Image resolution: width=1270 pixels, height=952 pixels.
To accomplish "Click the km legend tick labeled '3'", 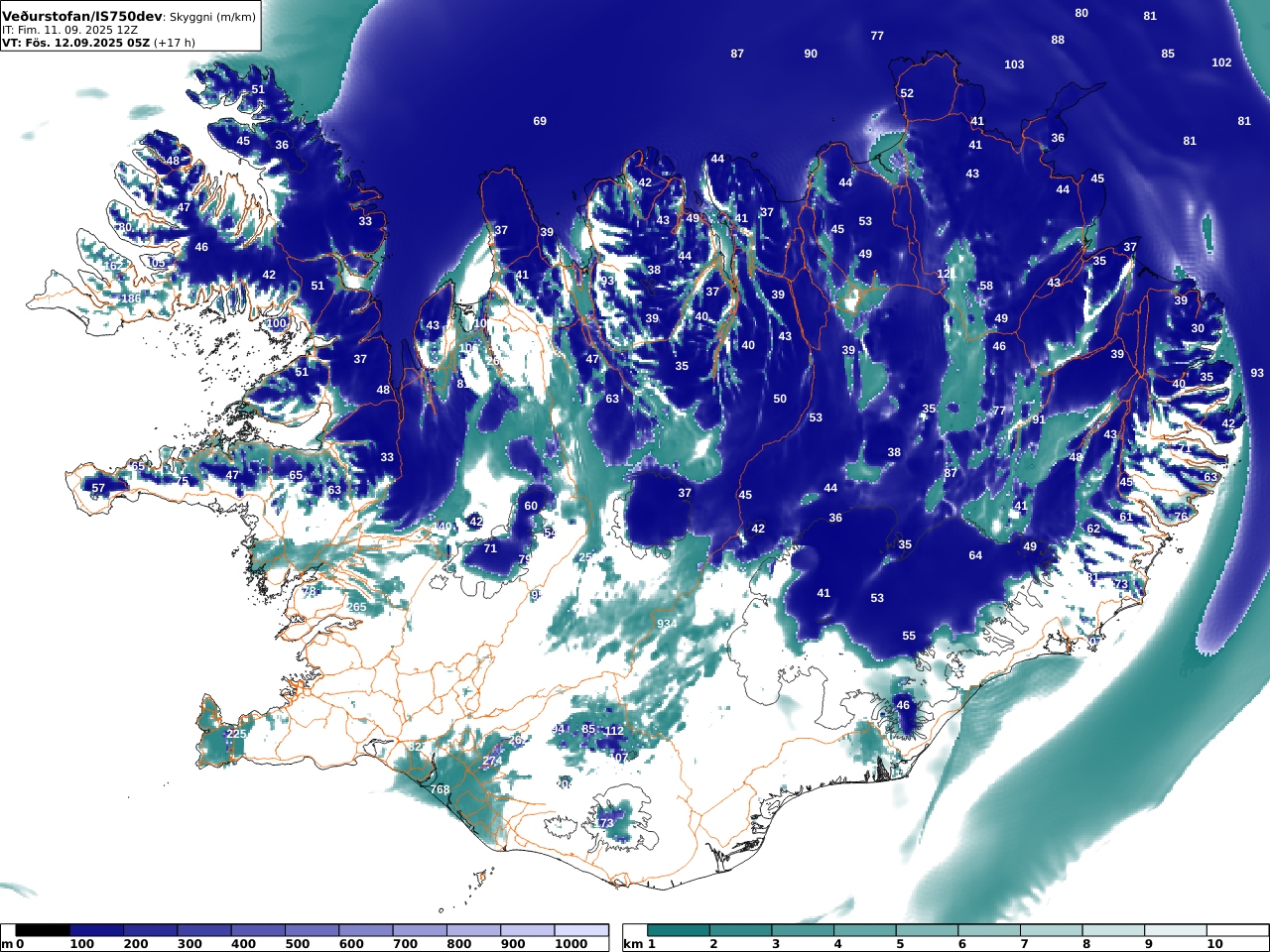I will 776,945.
